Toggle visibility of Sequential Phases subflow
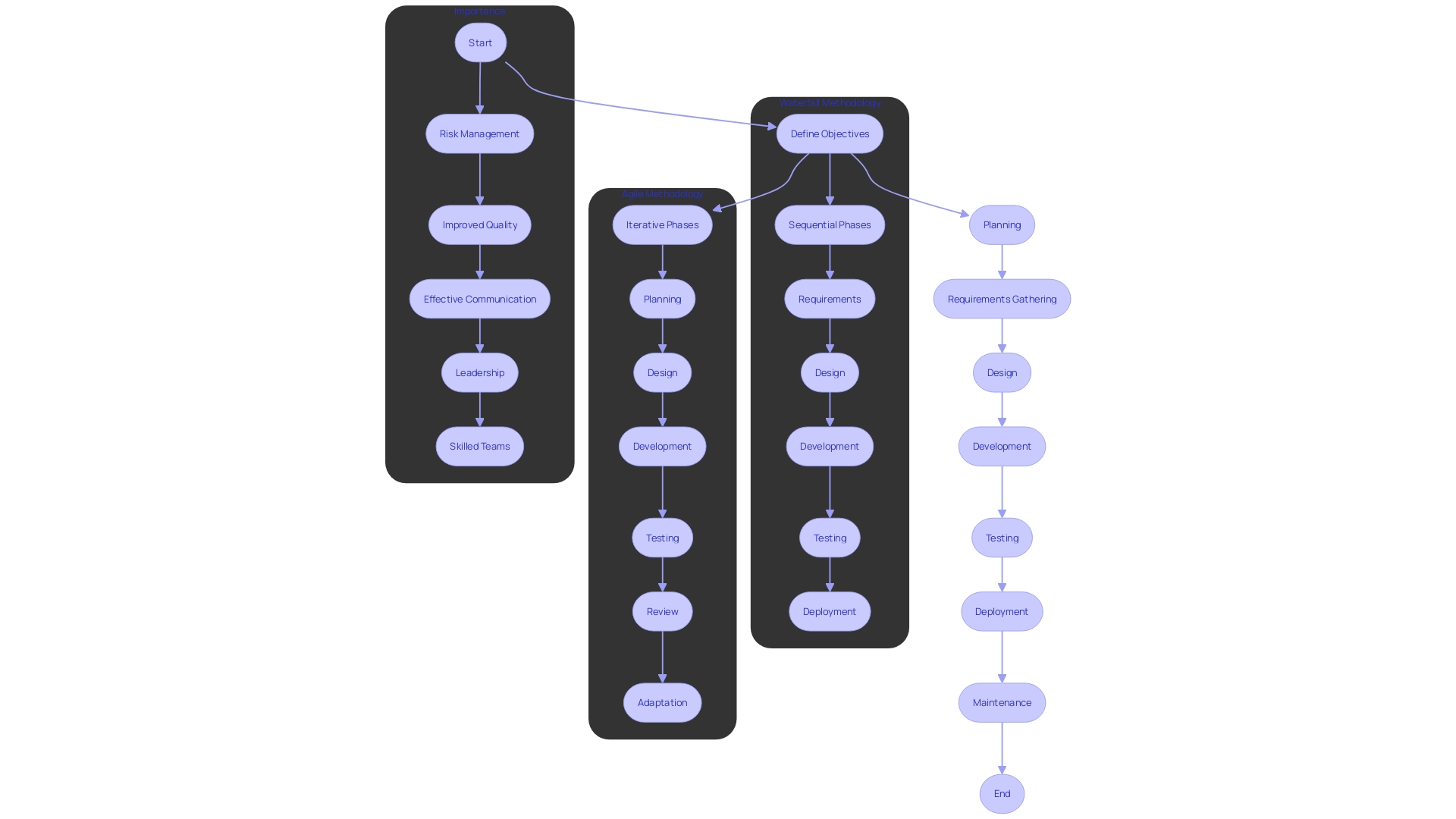1456x819 pixels. 829,224
